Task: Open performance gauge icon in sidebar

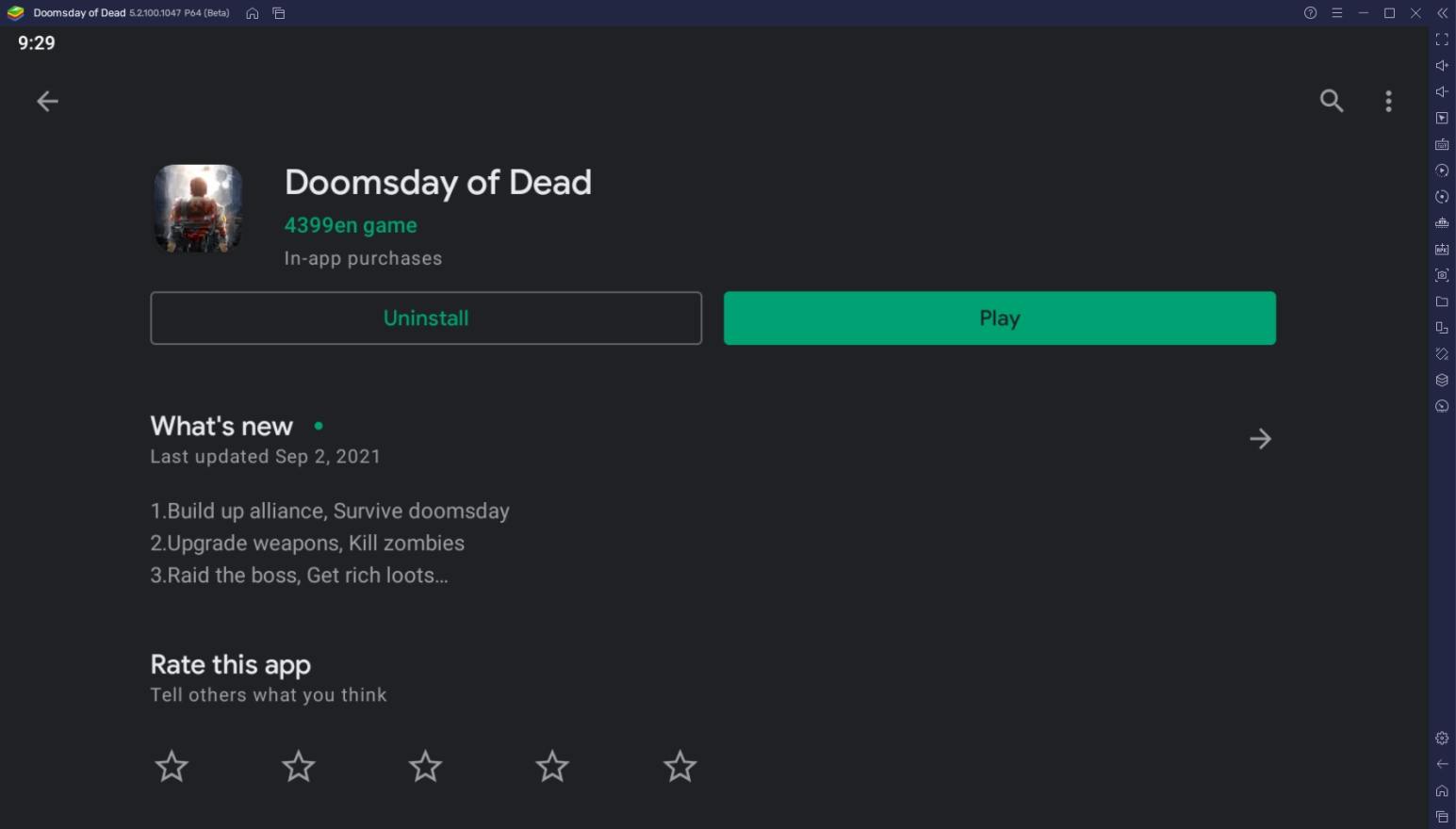Action: 1442,407
